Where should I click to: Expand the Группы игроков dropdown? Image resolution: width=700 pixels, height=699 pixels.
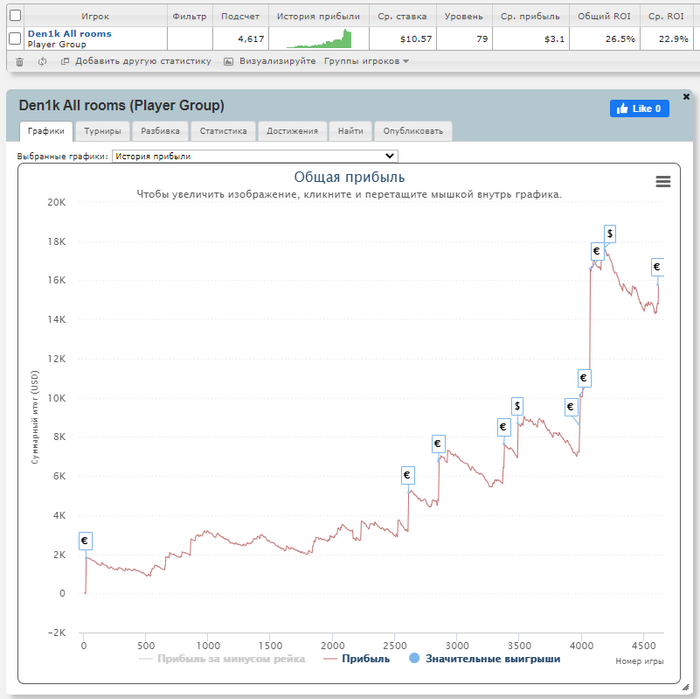[366, 61]
